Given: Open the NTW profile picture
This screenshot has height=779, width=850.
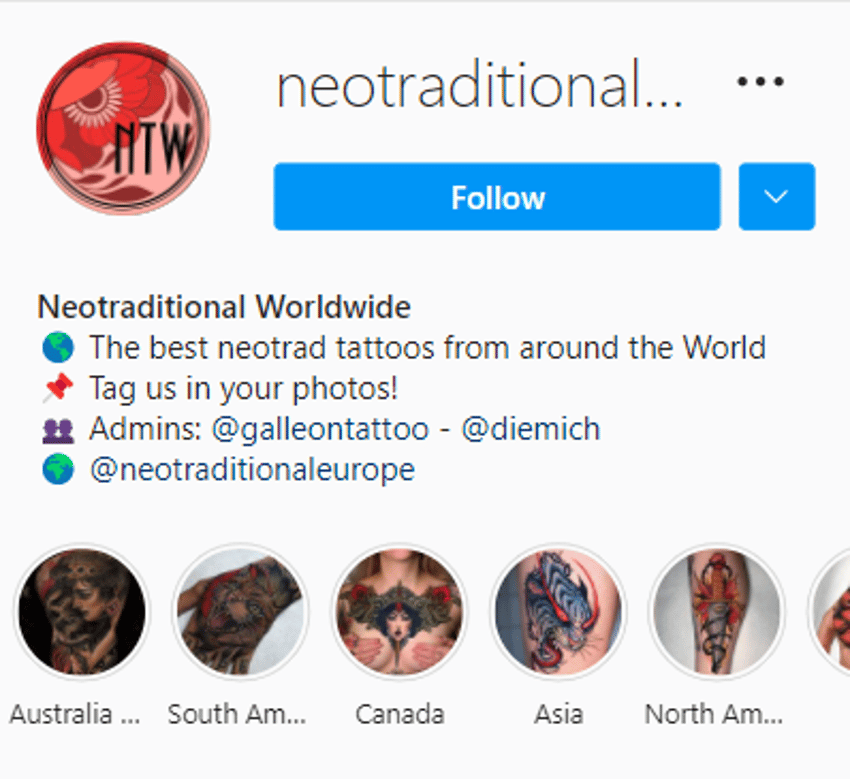Looking at the screenshot, I should [x=124, y=127].
